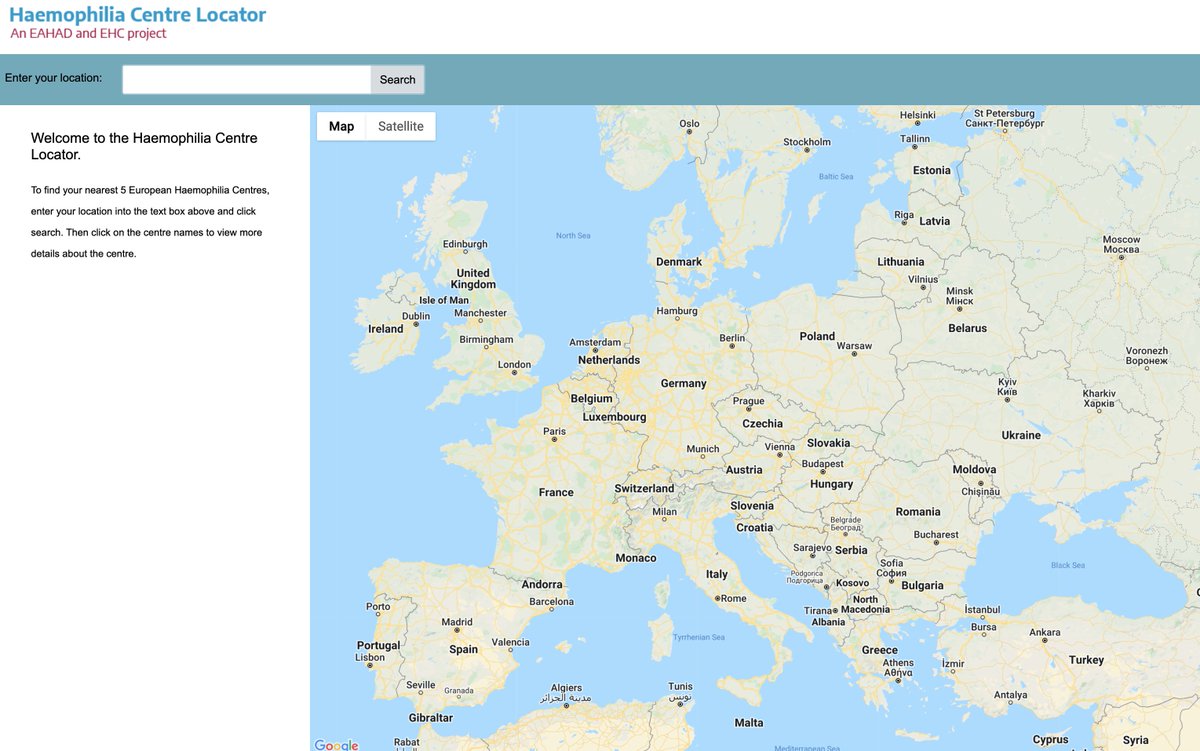The width and height of the screenshot is (1200, 751).
Task: Click the 'An EAHAD and EHC project' subtitle
Action: pos(88,33)
